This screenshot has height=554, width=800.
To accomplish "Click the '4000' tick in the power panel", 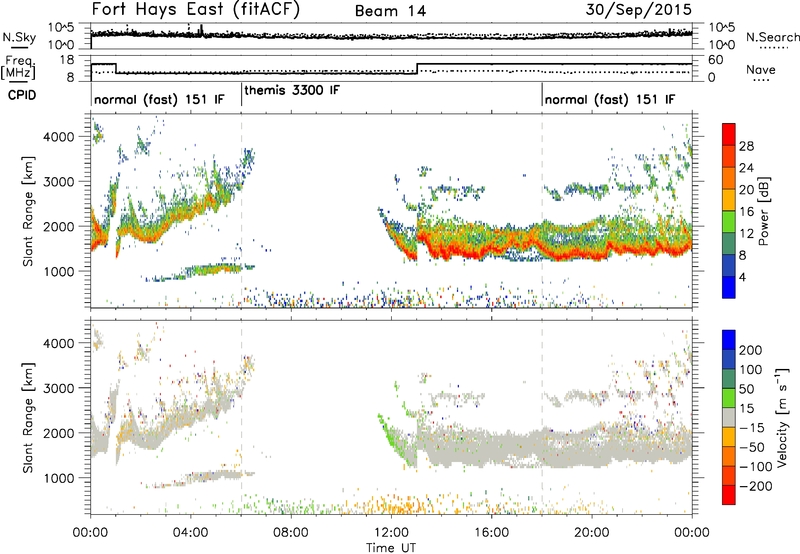I will tap(58, 137).
